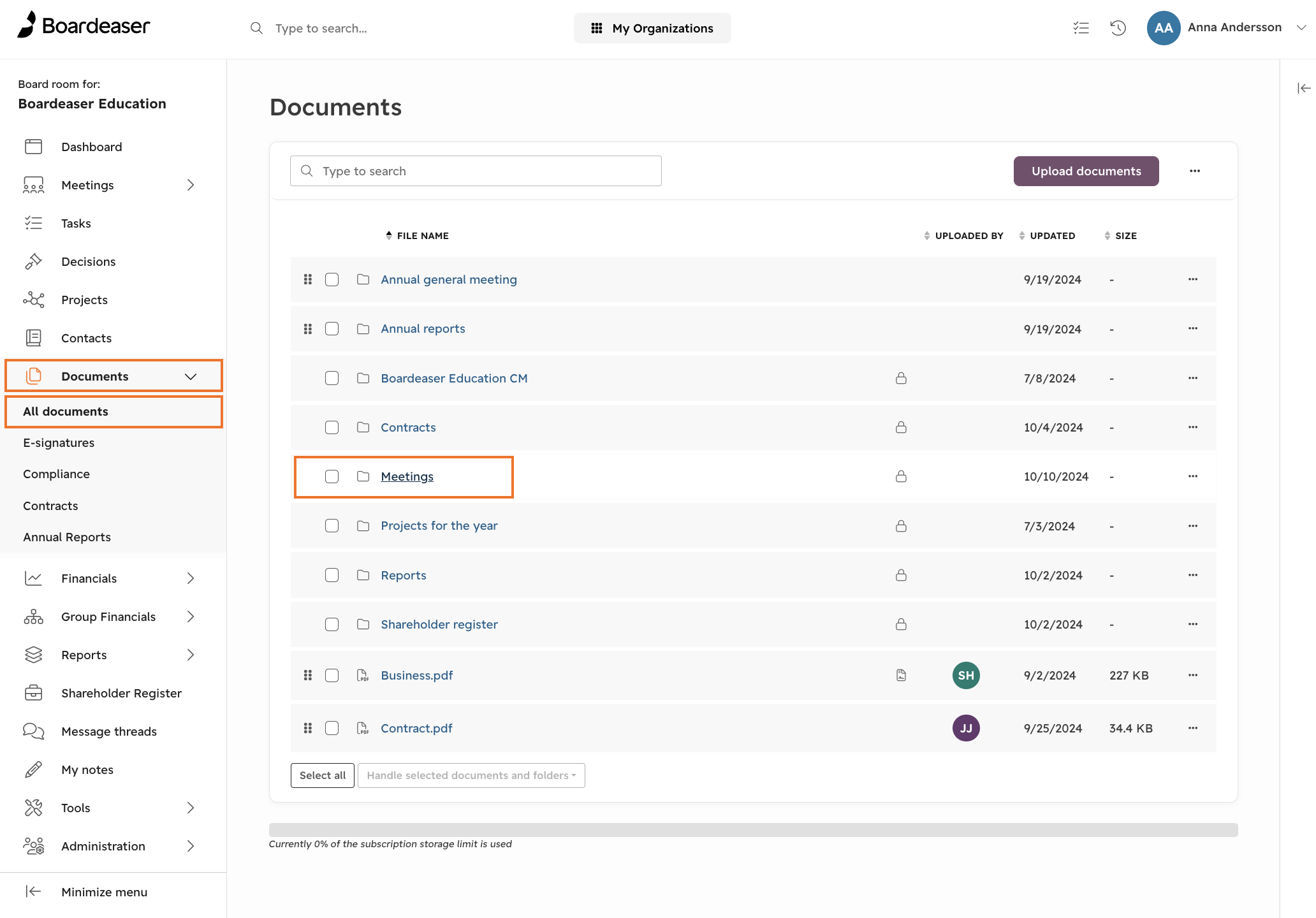Open the Decisions sidebar item
The height and width of the screenshot is (918, 1316).
(x=89, y=261)
